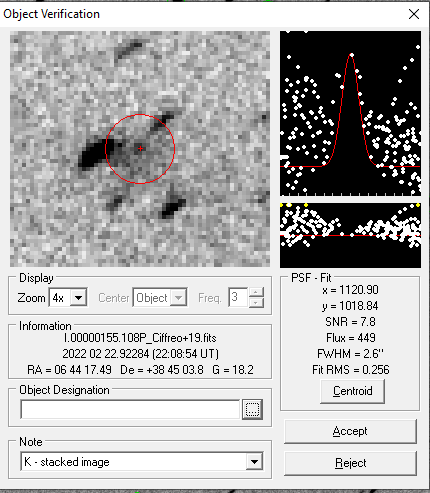The width and height of the screenshot is (430, 493).
Task: Decrease Freq. value with down arrow
Action: 256,302
